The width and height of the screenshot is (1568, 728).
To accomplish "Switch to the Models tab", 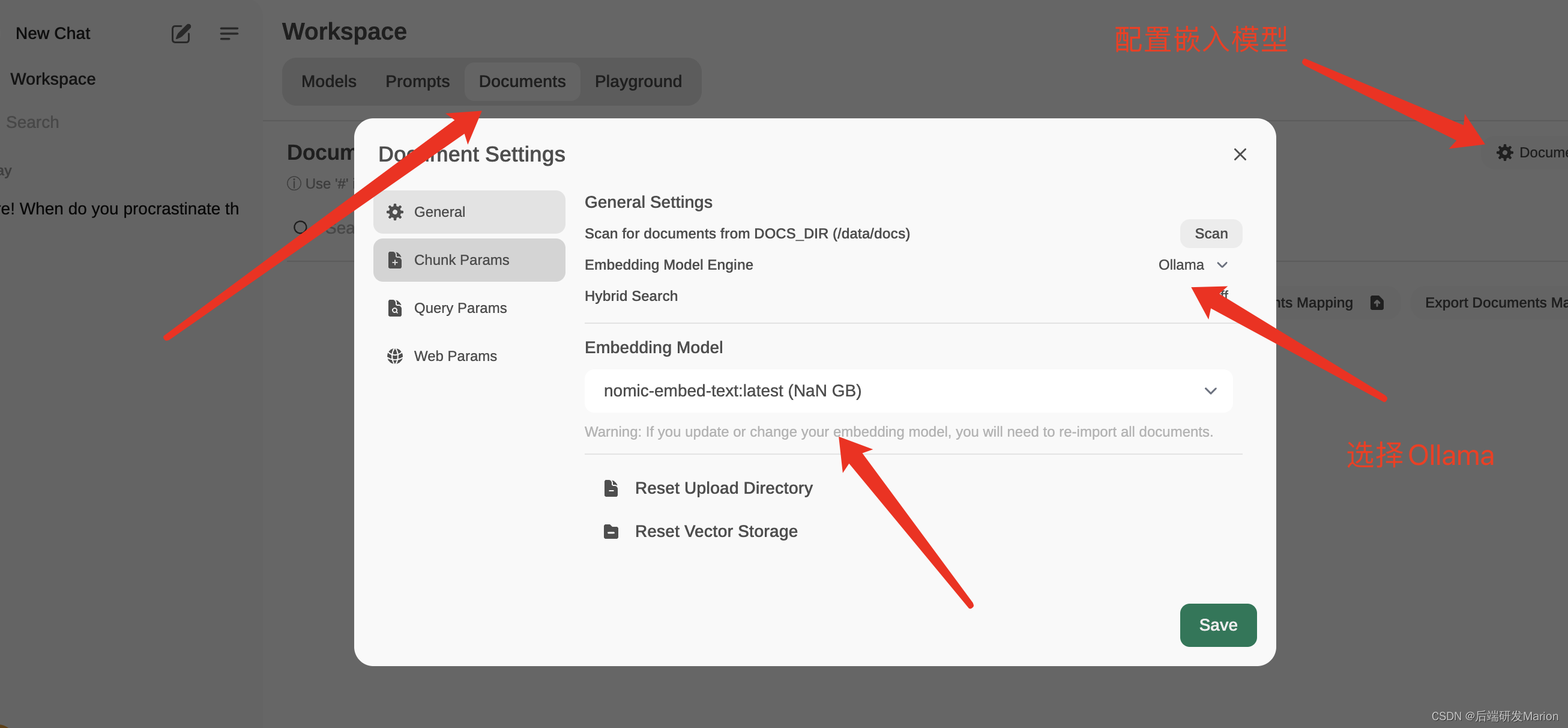I will coord(329,81).
